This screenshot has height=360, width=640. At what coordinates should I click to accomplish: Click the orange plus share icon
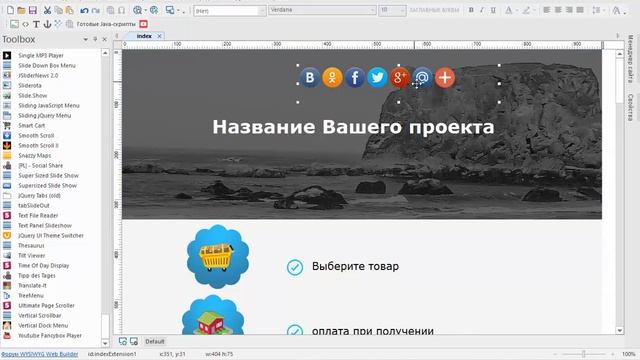445,77
